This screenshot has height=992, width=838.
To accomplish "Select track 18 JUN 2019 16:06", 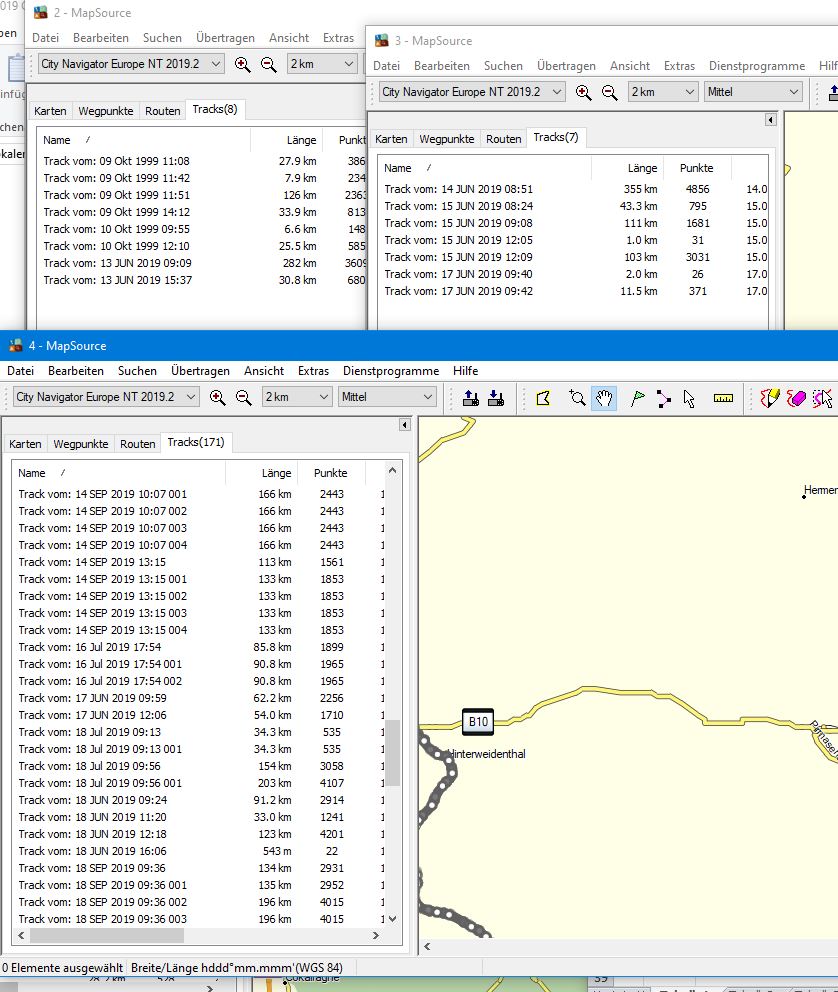I will [92, 851].
